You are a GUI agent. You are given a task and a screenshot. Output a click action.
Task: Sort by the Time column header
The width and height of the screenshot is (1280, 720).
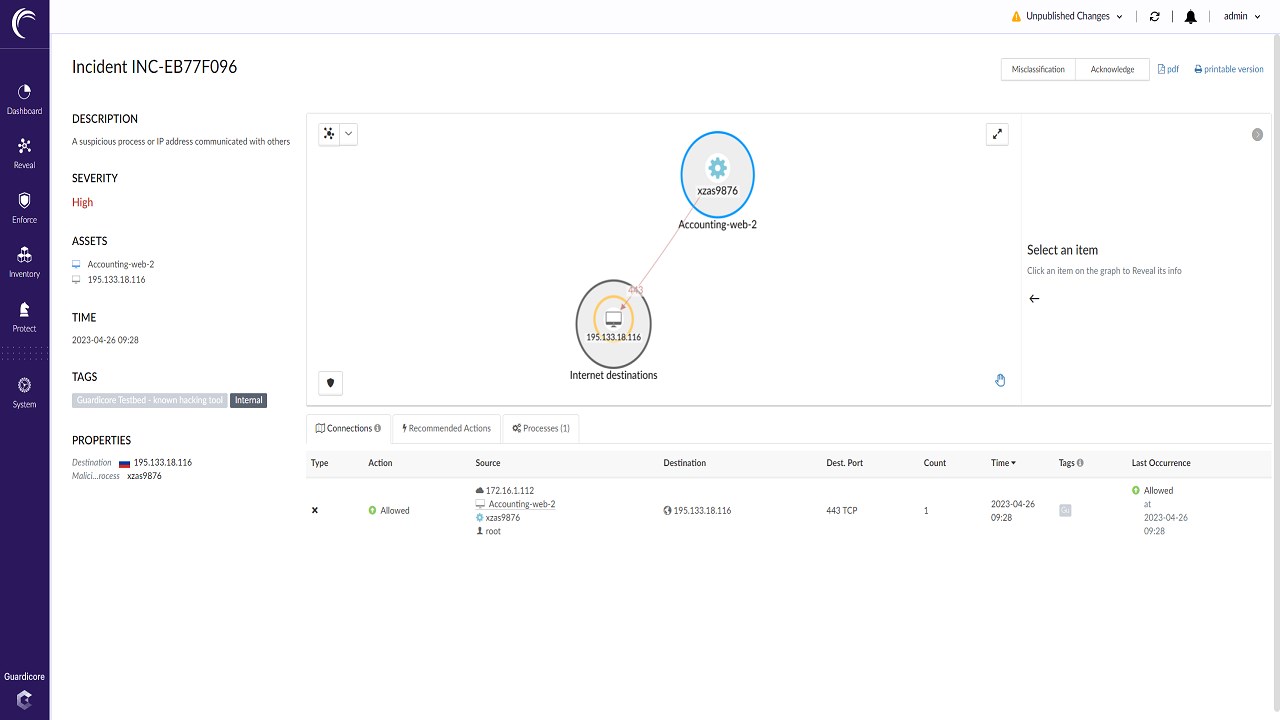click(x=1003, y=463)
